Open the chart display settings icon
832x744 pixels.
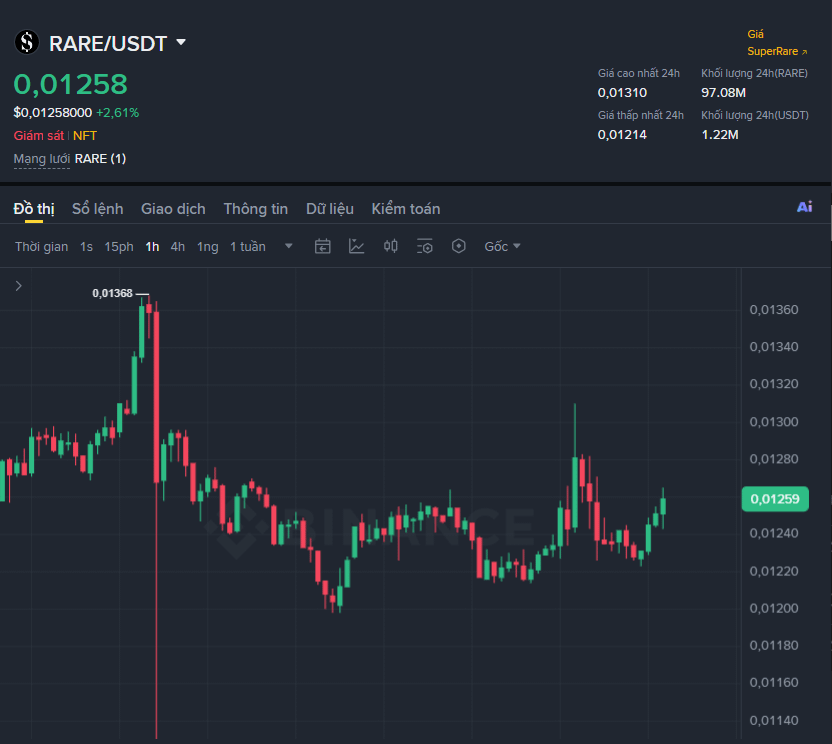pyautogui.click(x=424, y=246)
